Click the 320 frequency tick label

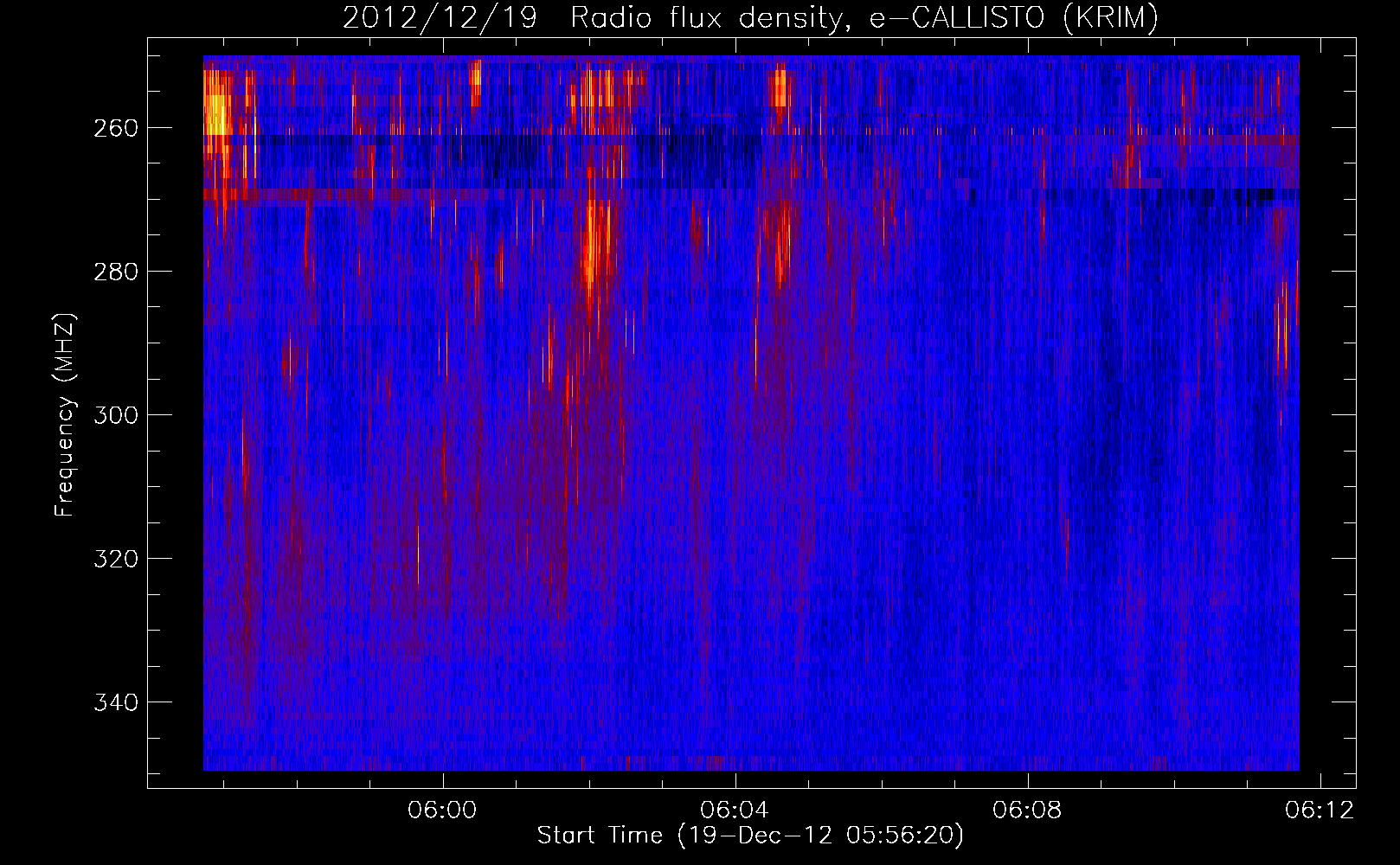pos(116,559)
